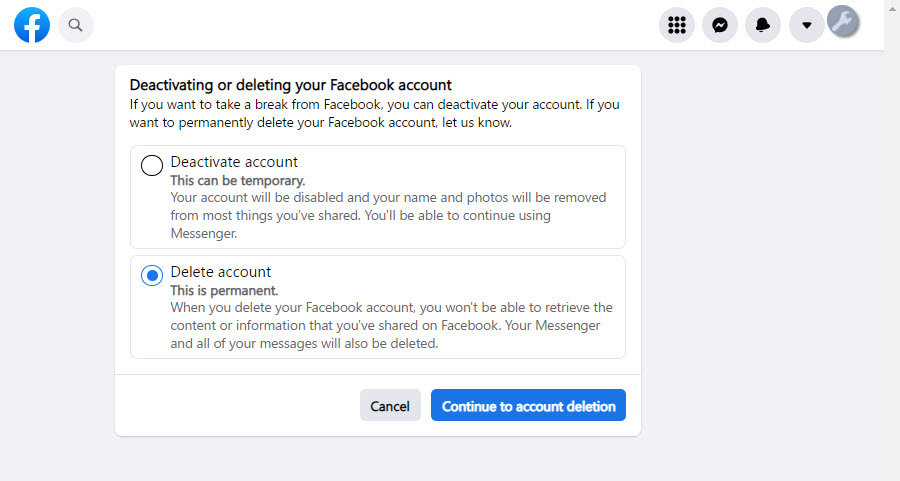Show notifications with the bell icon

(x=763, y=25)
